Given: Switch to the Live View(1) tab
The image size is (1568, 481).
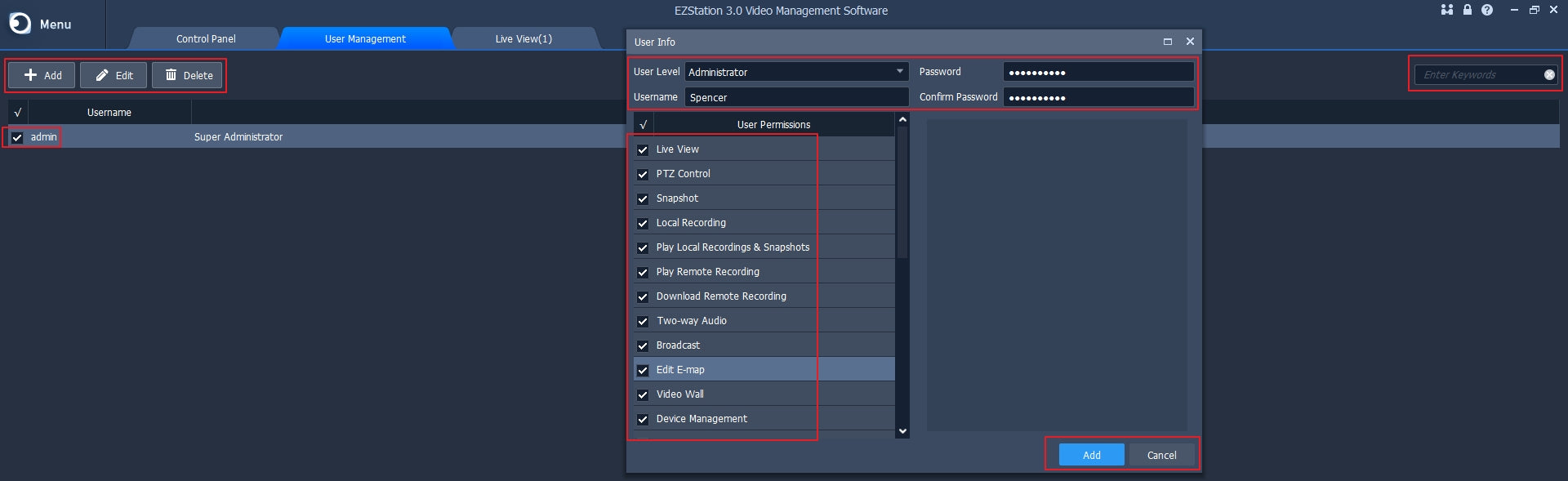Looking at the screenshot, I should 523,38.
